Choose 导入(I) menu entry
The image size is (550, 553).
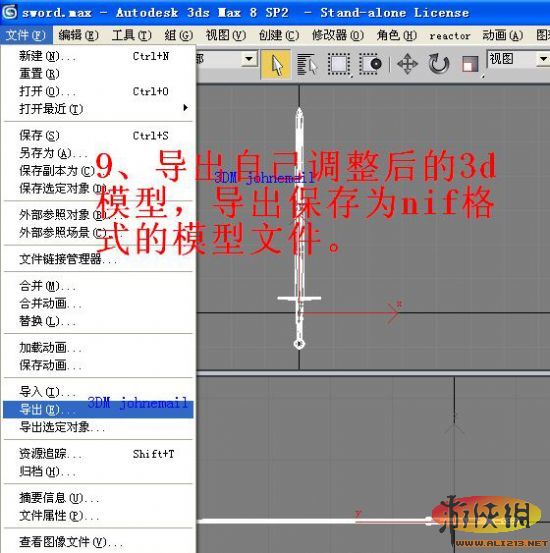click(x=98, y=392)
